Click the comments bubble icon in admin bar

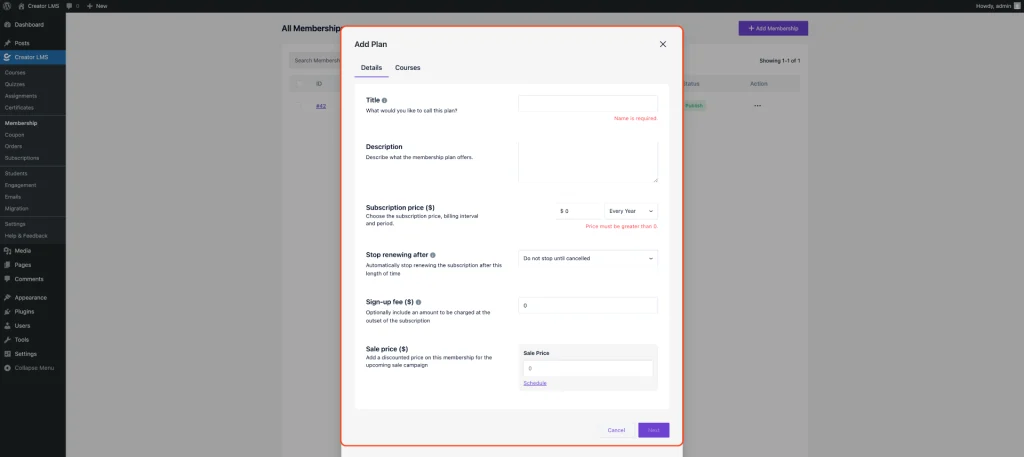tap(71, 6)
